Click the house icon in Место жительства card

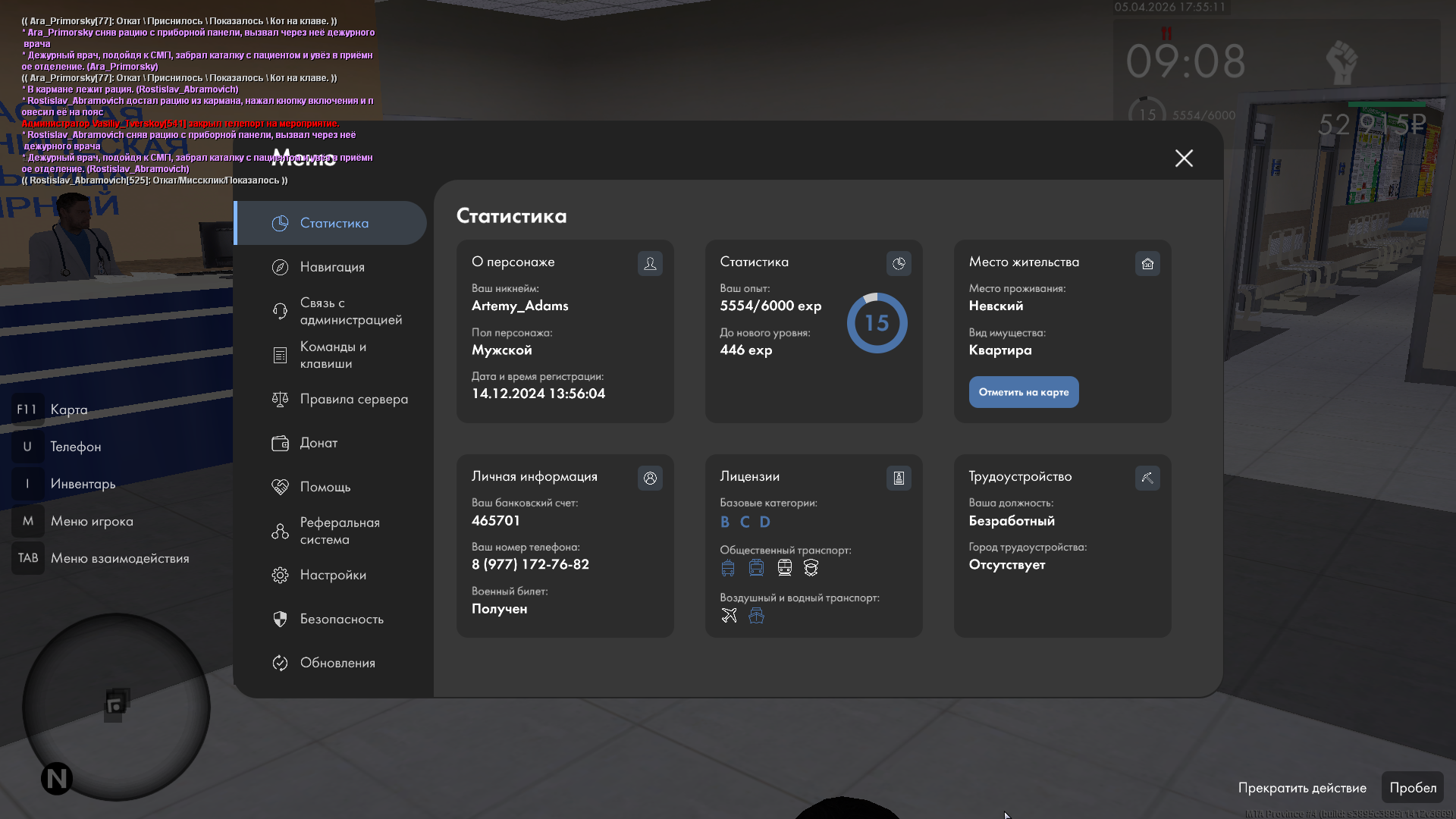point(1147,263)
